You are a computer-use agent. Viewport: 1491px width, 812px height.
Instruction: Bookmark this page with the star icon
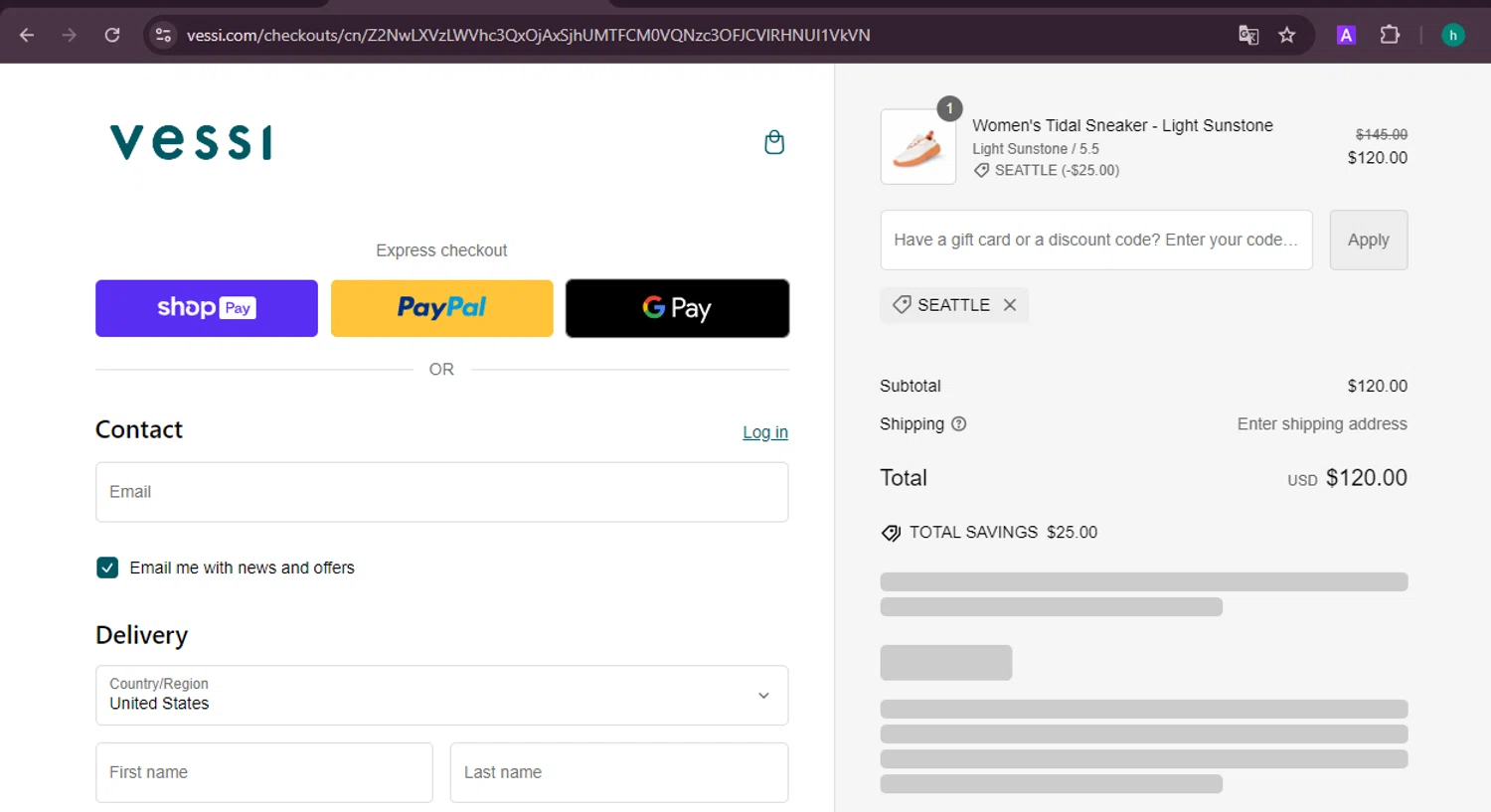coord(1287,35)
